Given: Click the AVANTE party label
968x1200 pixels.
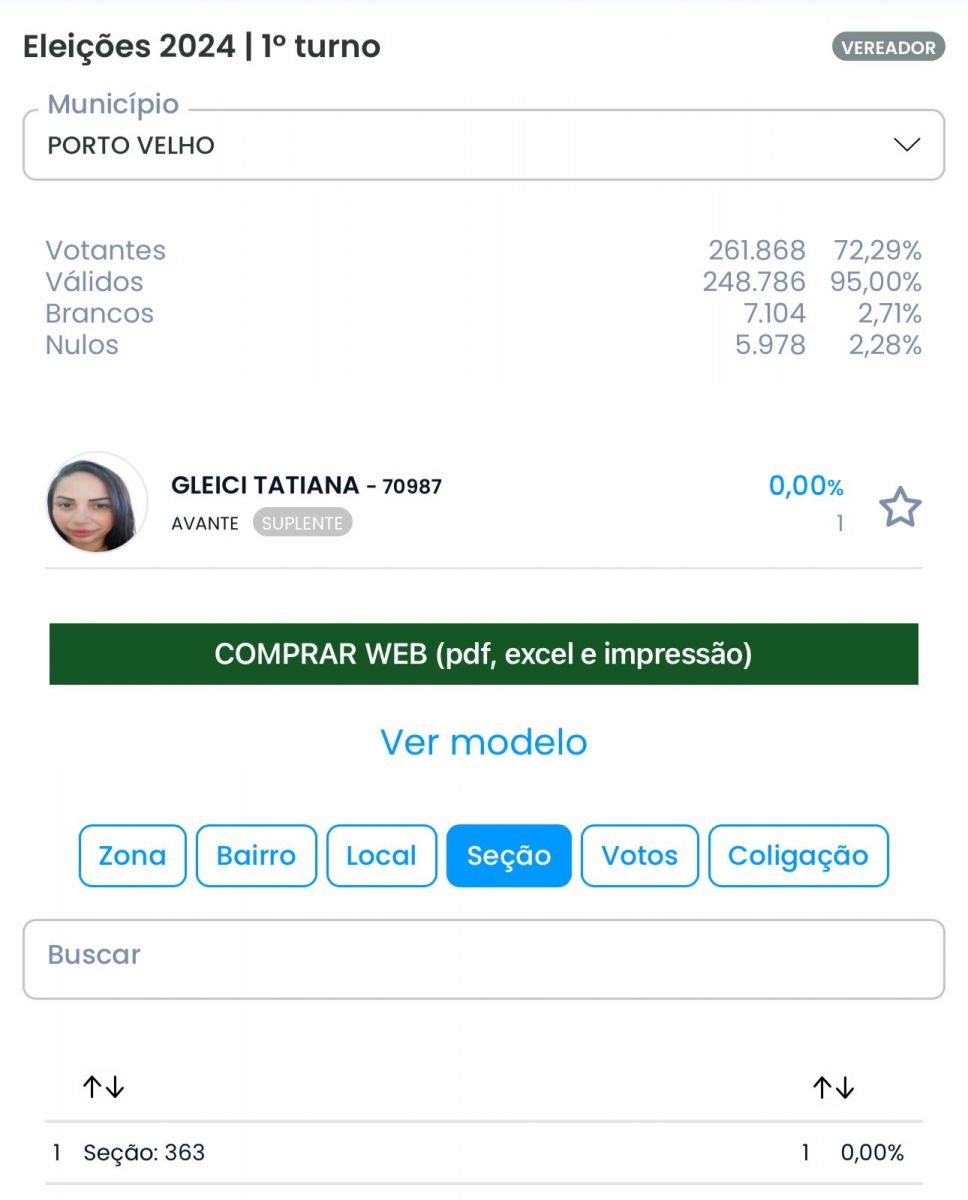Looking at the screenshot, I should [205, 523].
